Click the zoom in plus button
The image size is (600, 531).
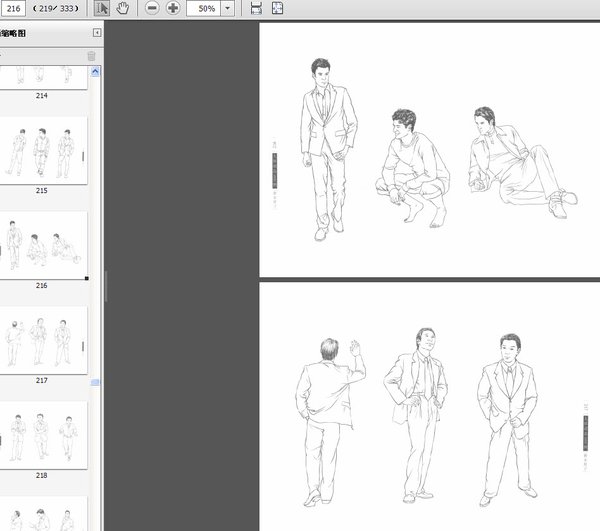point(173,8)
